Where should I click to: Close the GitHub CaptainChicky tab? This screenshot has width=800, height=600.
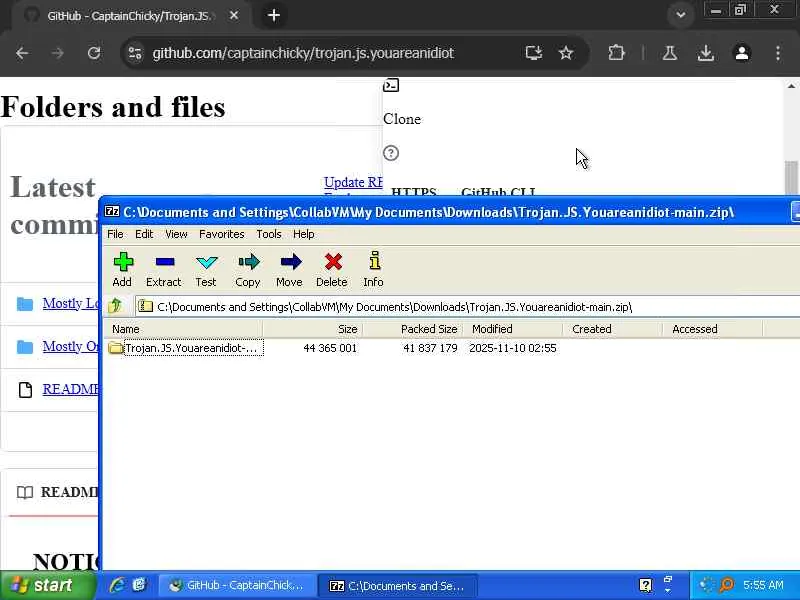coord(234,15)
